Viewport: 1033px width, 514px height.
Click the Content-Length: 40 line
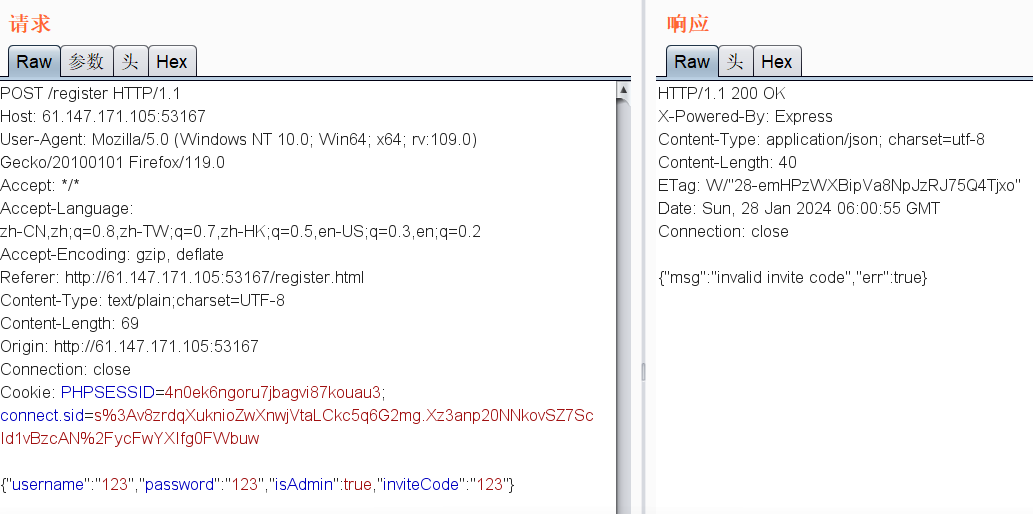[x=727, y=162]
